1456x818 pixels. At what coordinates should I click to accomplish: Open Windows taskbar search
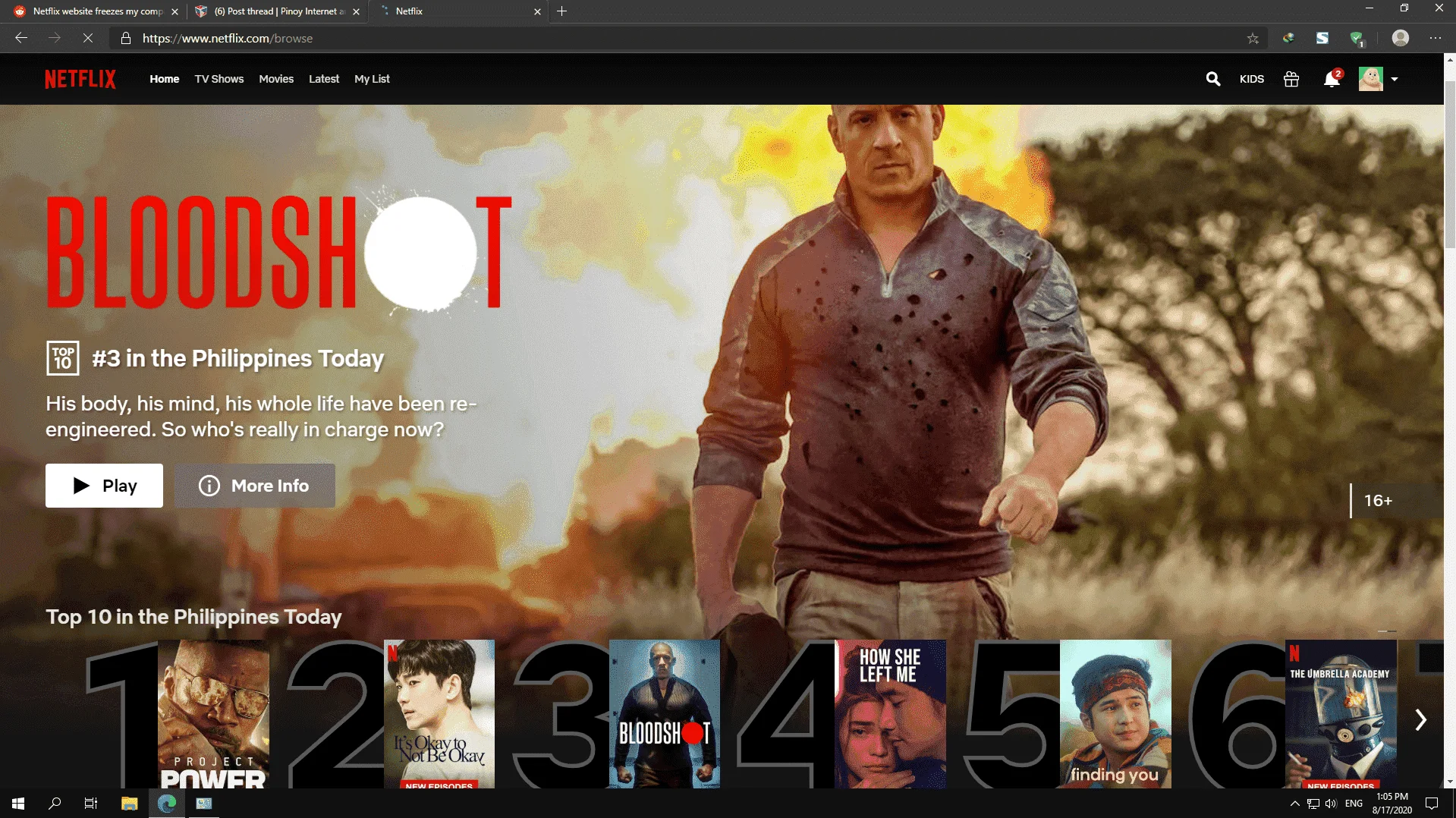[55, 804]
